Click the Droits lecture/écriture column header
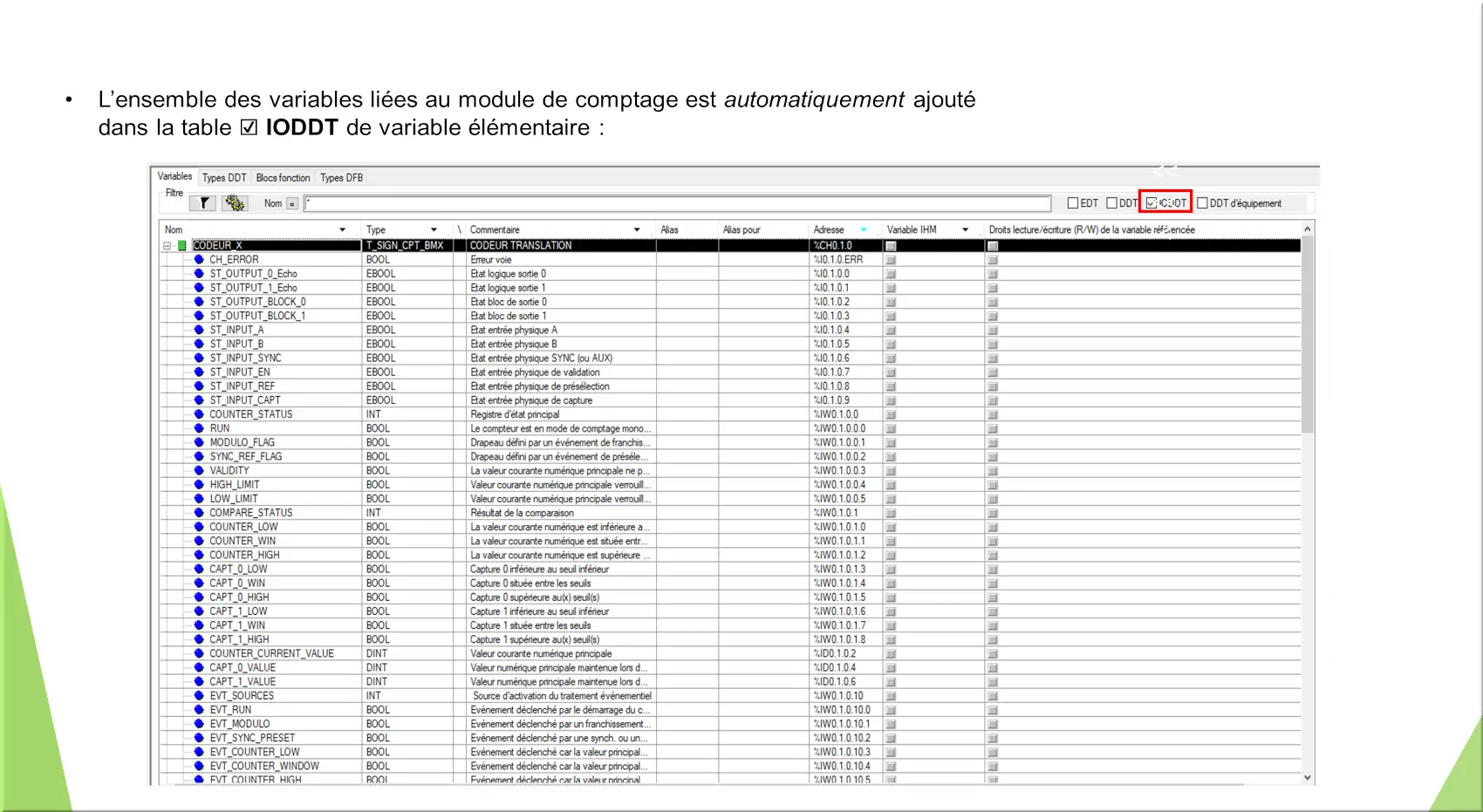 coord(1091,230)
